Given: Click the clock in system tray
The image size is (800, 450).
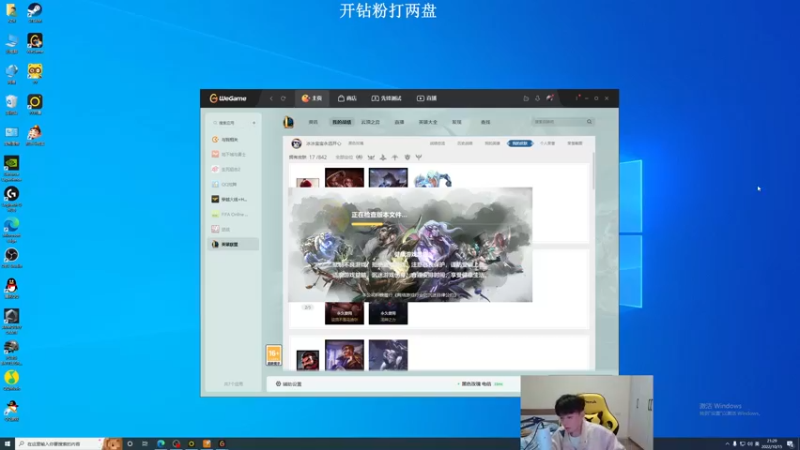Looking at the screenshot, I should tap(771, 444).
